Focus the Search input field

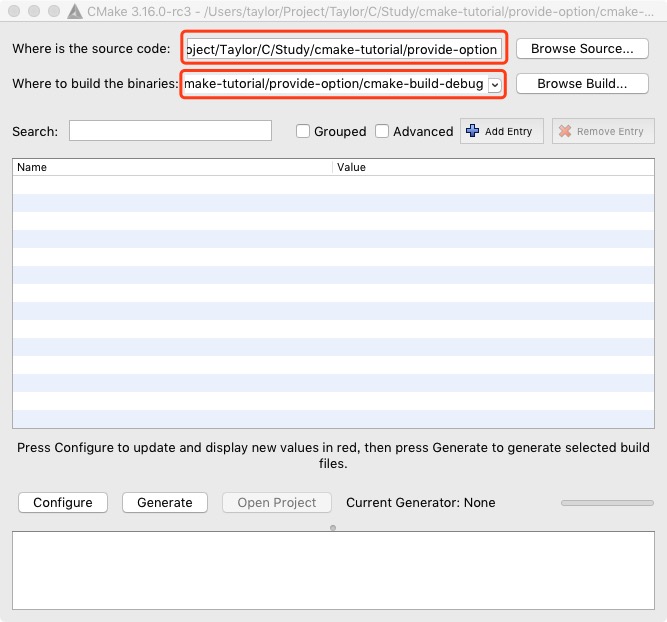coord(170,131)
